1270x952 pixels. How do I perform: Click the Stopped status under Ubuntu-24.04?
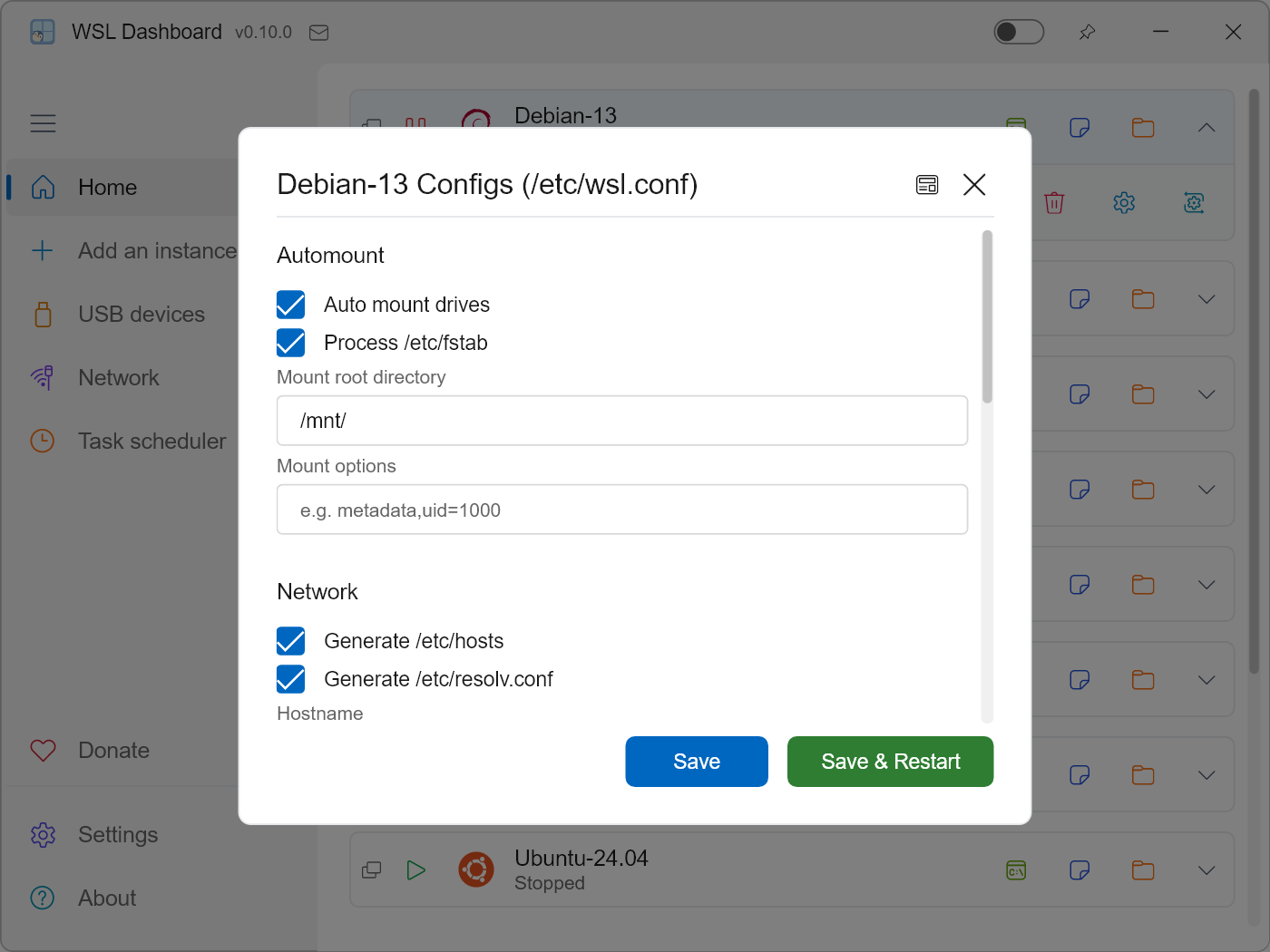[x=550, y=883]
